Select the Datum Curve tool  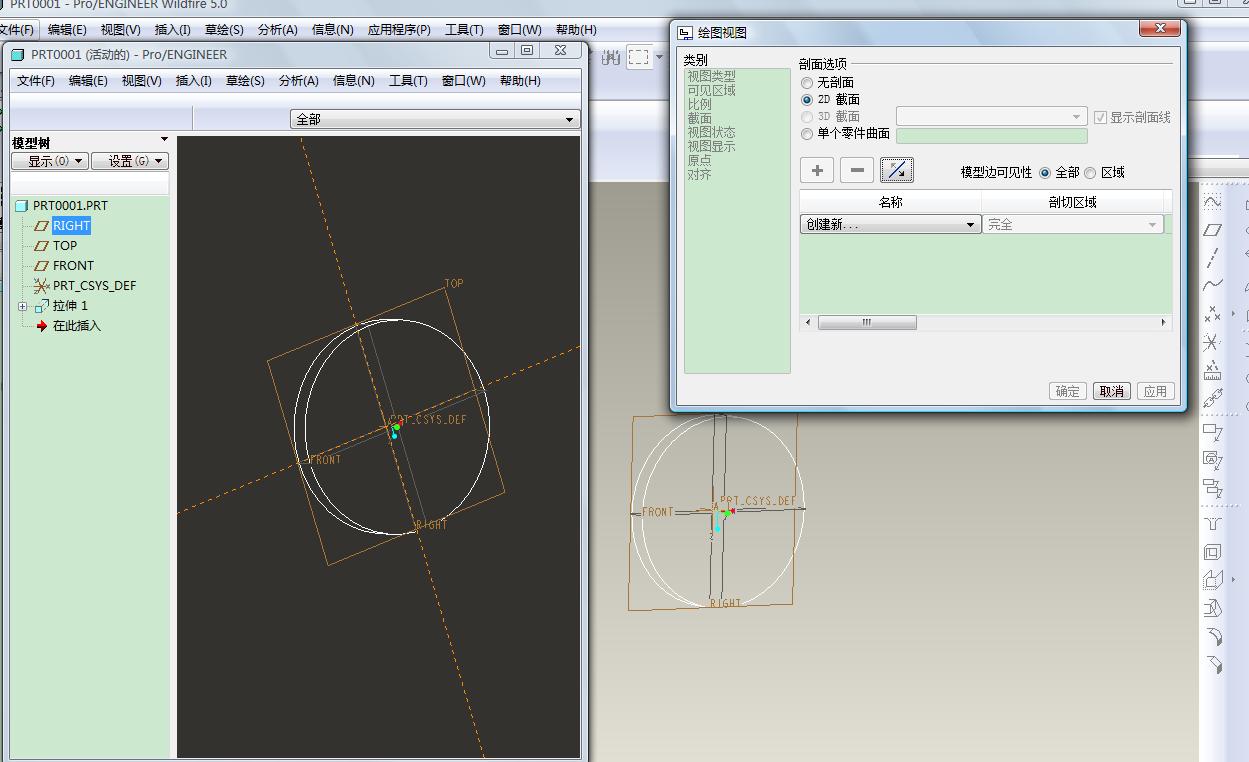1212,286
